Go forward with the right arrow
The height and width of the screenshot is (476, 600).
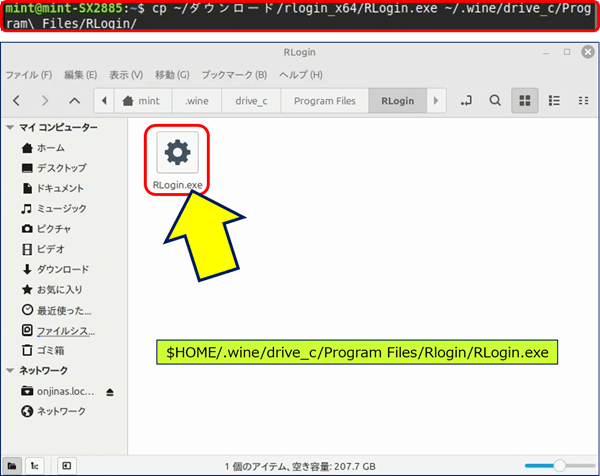(45, 101)
